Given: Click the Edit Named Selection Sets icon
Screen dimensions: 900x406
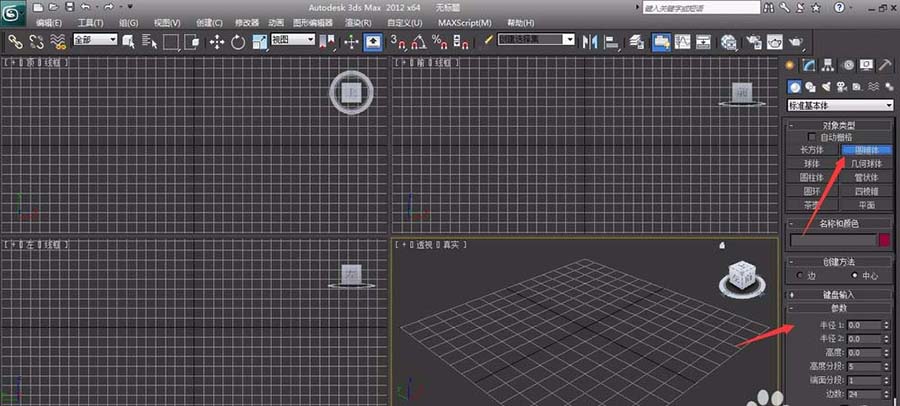Looking at the screenshot, I should pos(487,41).
